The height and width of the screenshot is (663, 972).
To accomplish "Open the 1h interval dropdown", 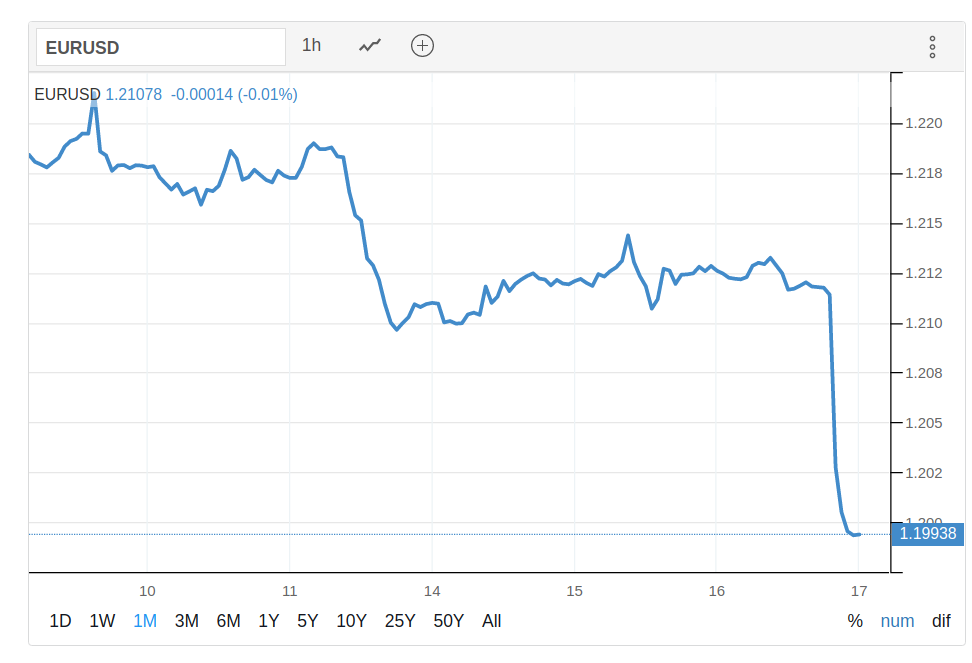I will pyautogui.click(x=312, y=46).
